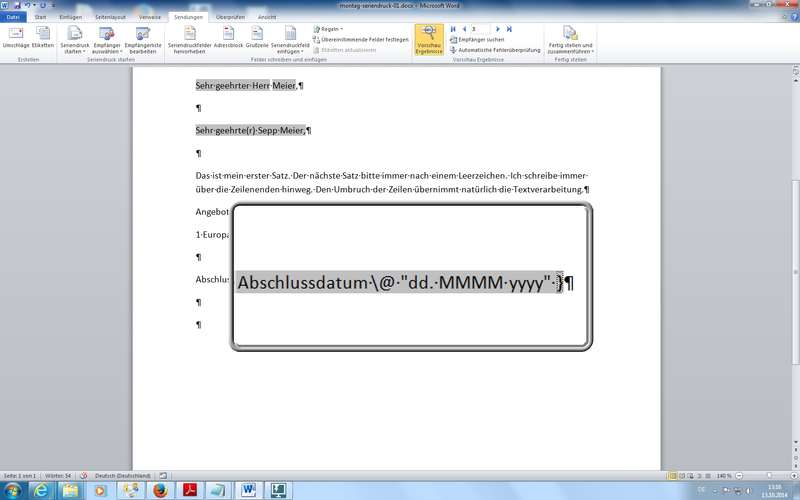This screenshot has width=800, height=500.
Task: Insert an Adressblock field
Action: 228,38
